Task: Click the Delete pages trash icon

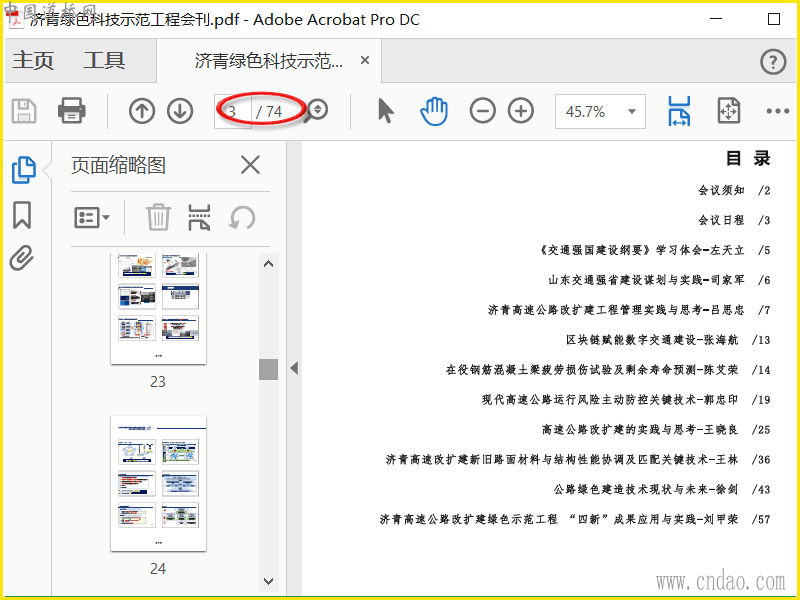Action: pyautogui.click(x=158, y=217)
